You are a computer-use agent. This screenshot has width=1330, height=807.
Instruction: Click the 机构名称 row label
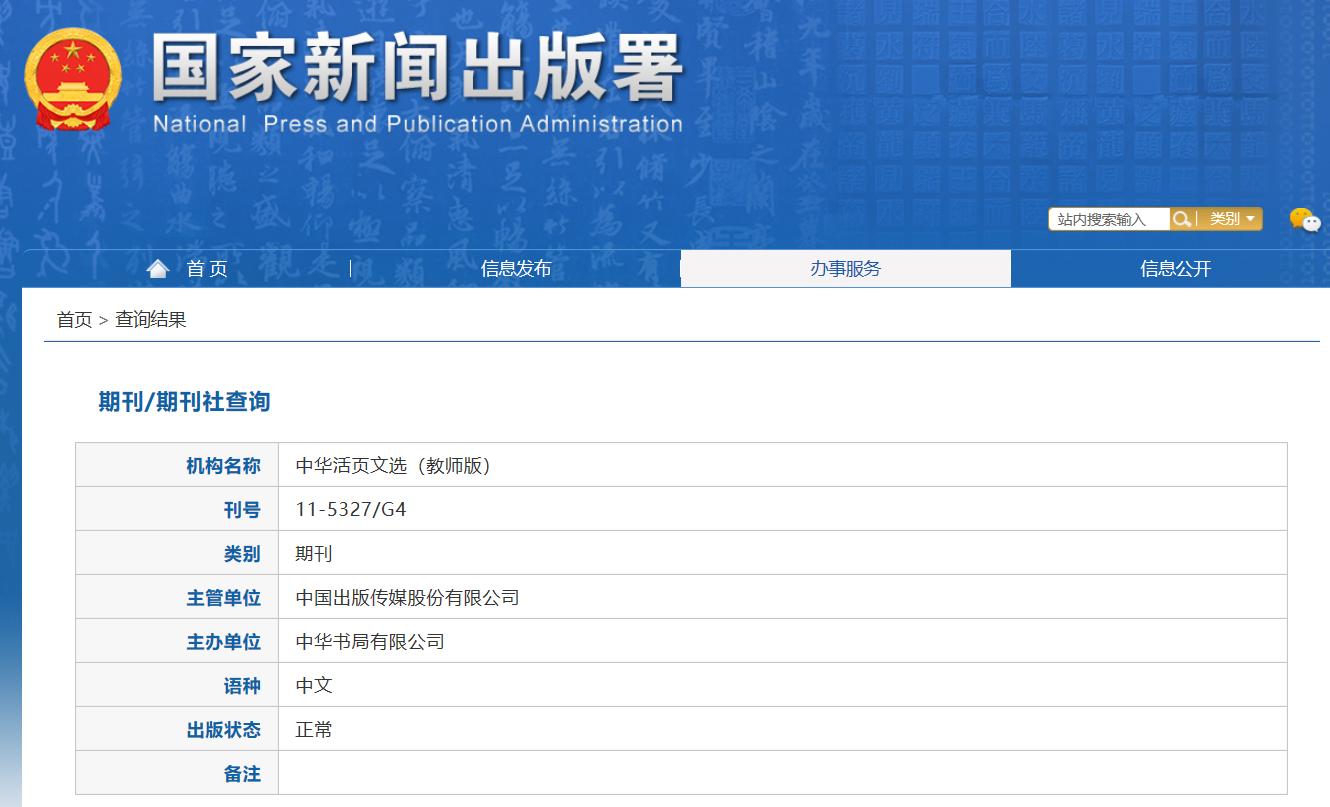pos(223,466)
